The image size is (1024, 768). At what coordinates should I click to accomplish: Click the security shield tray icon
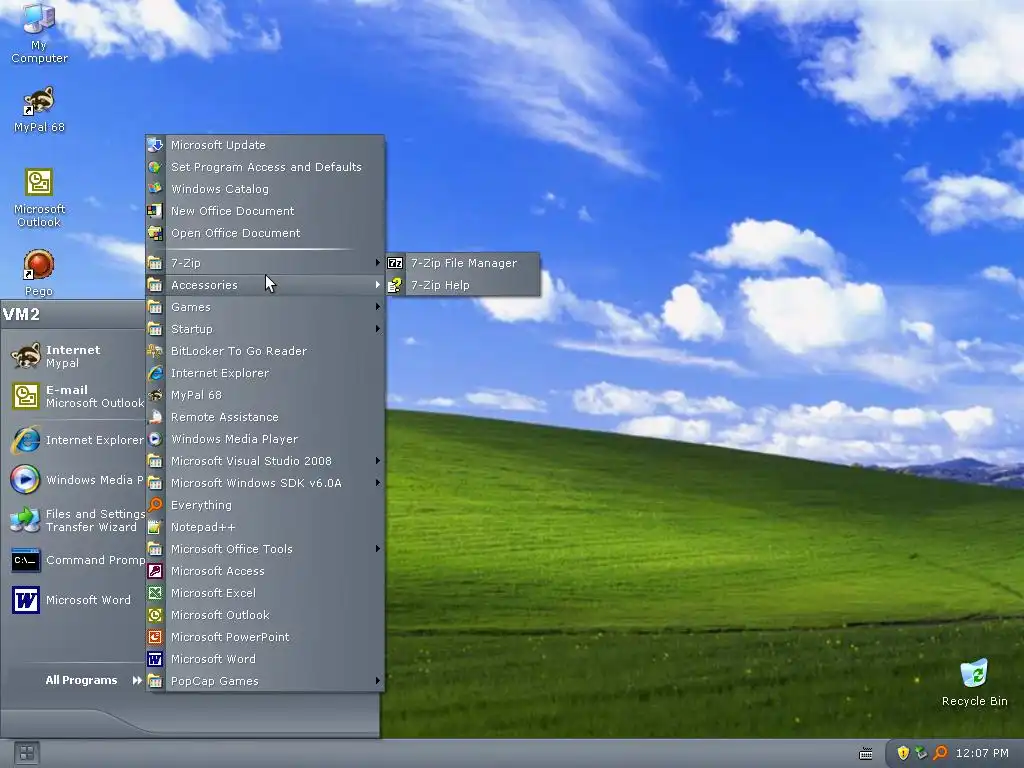click(x=903, y=753)
